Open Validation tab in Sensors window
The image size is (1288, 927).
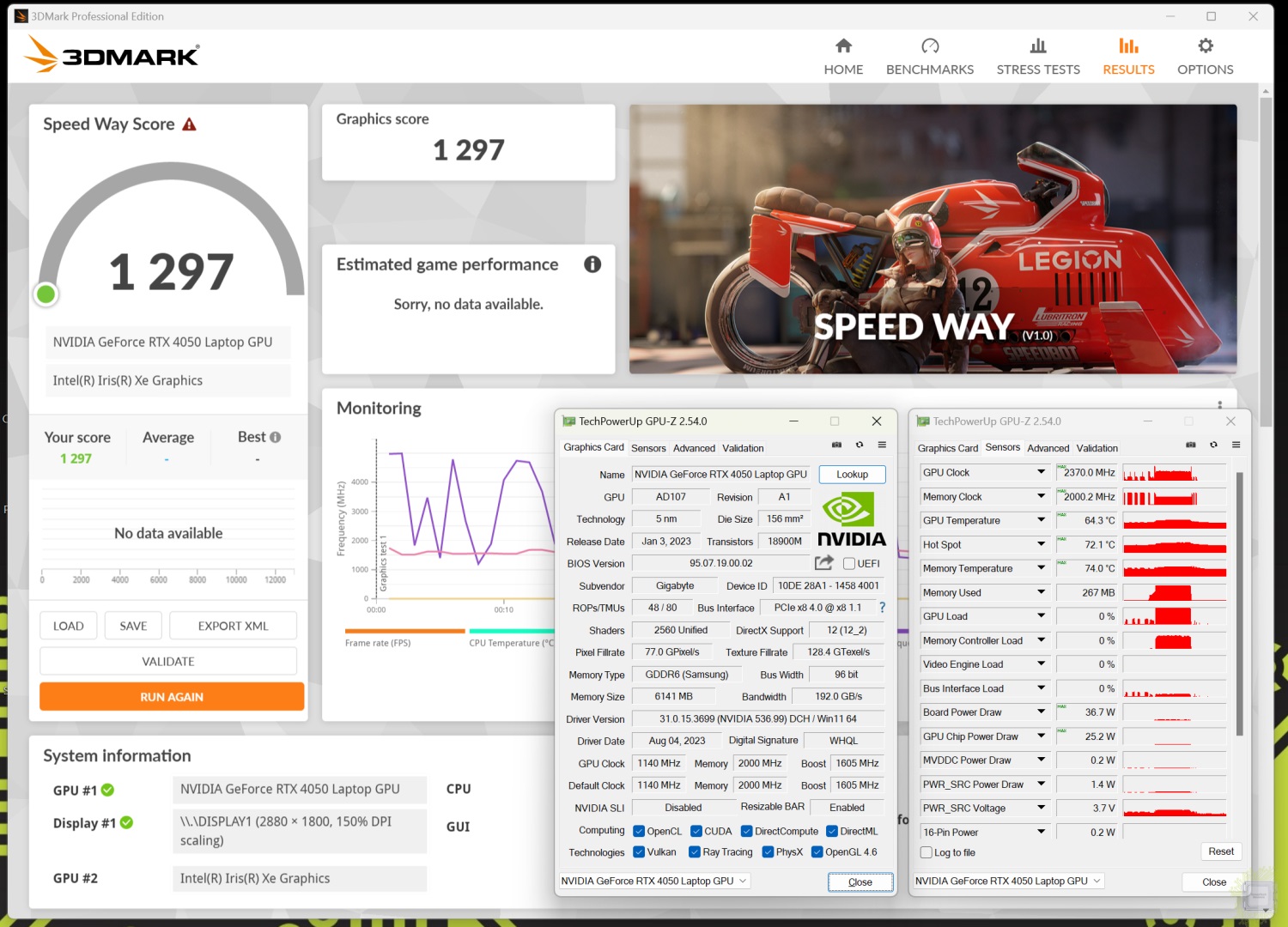click(x=1097, y=448)
